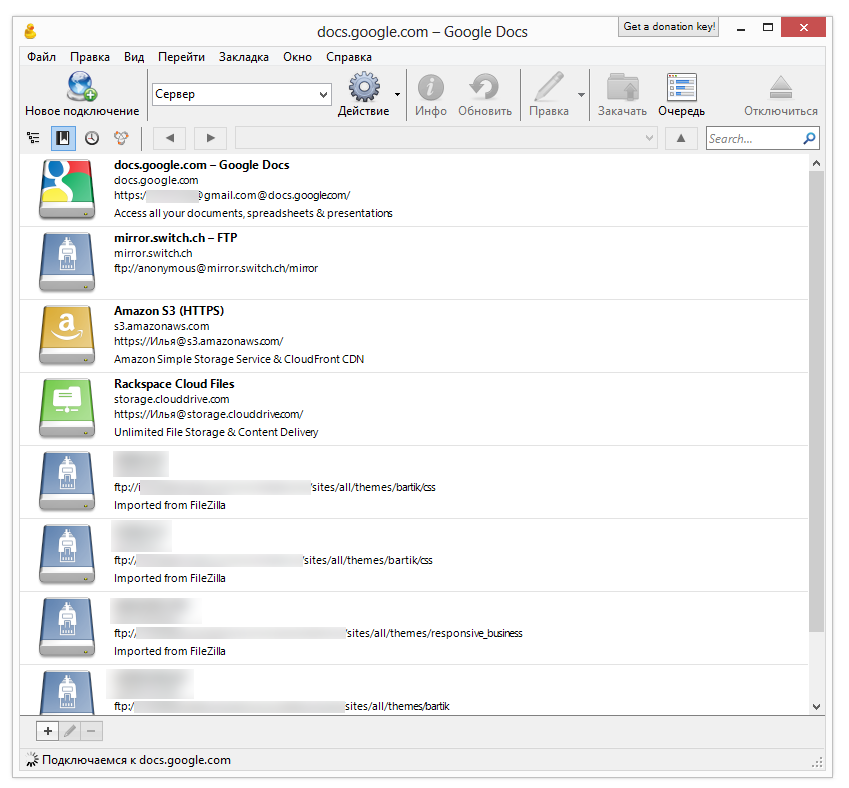Click the connecting spinner status icon

click(32, 760)
